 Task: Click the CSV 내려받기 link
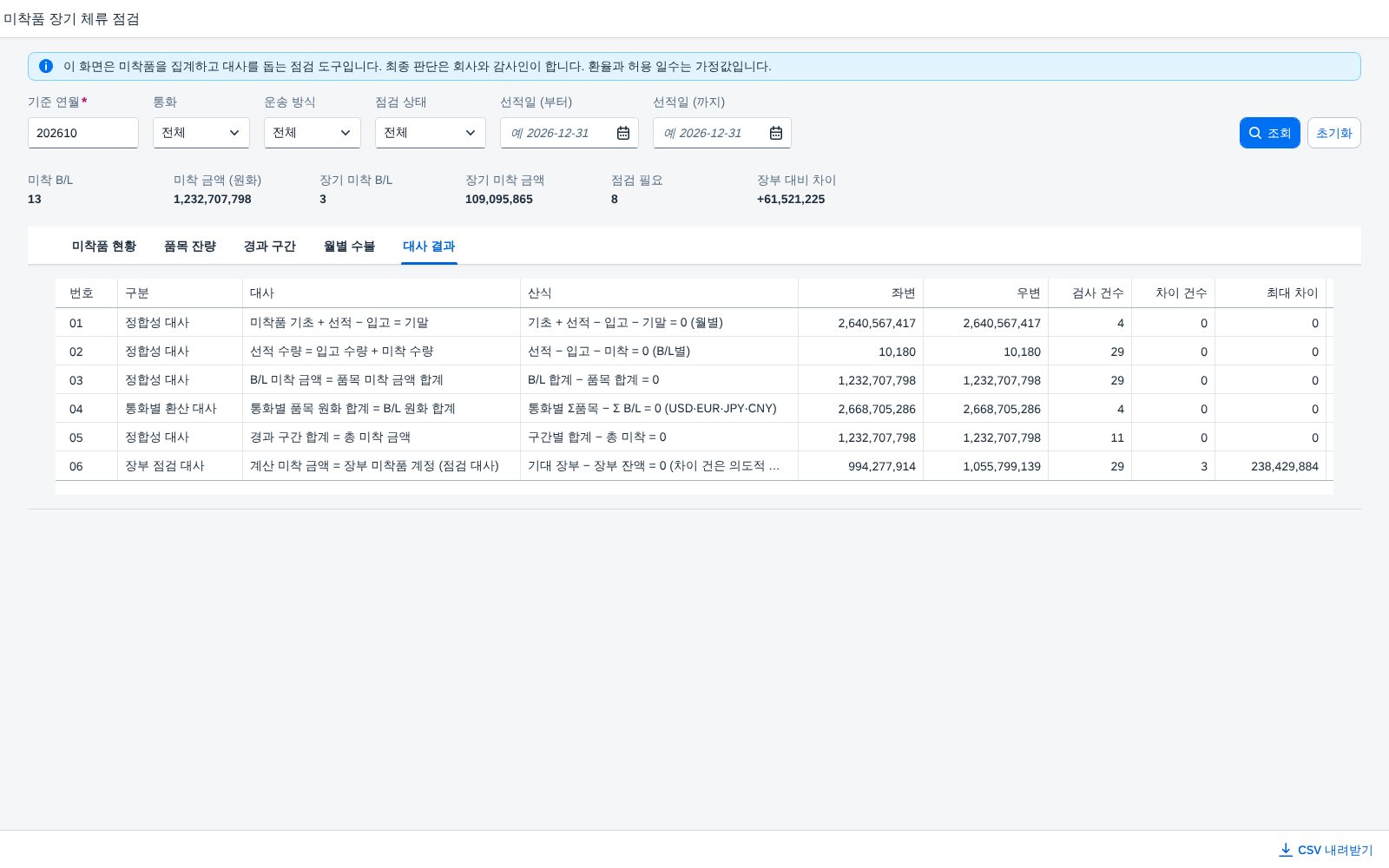pos(1326,850)
